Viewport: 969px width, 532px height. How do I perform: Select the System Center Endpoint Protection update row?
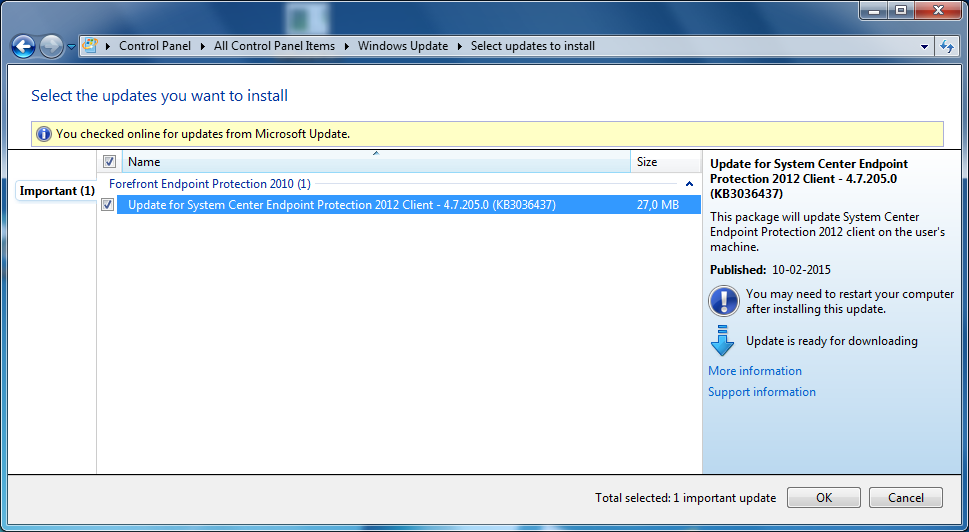[x=408, y=205]
